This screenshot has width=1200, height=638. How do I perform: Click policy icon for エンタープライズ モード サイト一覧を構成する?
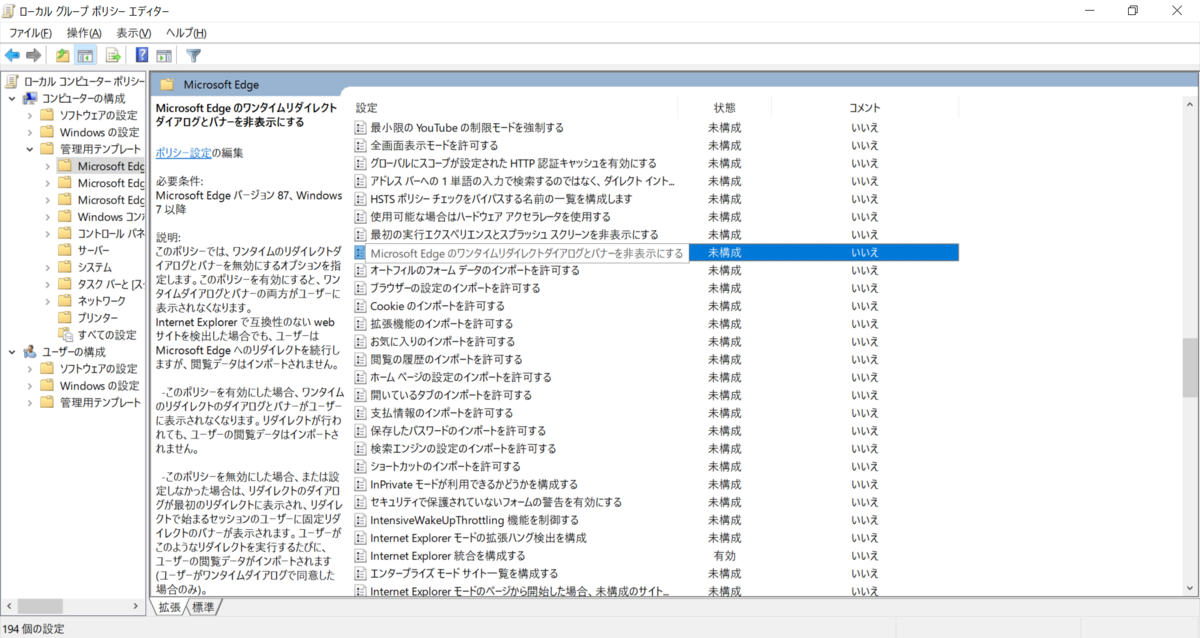click(x=362, y=574)
